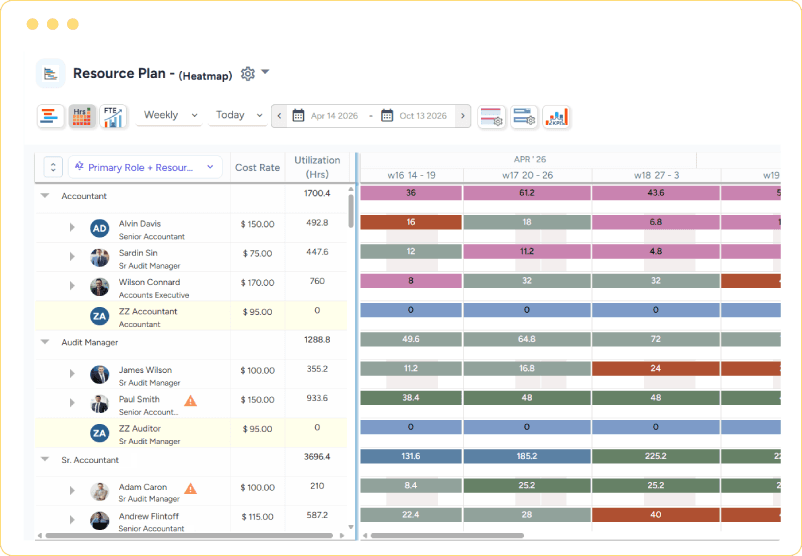Click James Wilson profile photo
The image size is (802, 556).
[100, 374]
